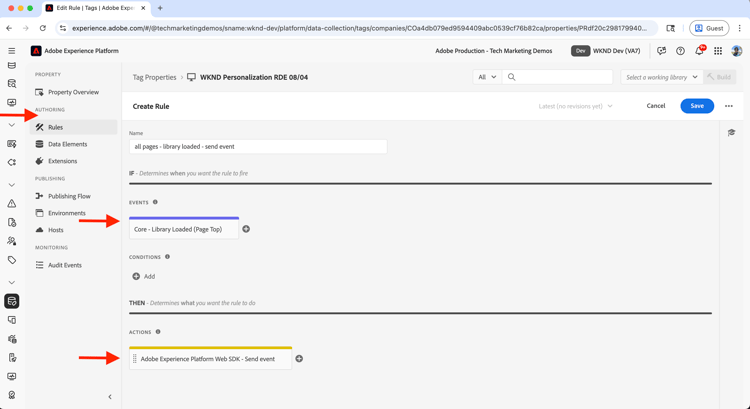The width and height of the screenshot is (750, 409).
Task: Open the learning graduation cap panel
Action: coord(731,133)
